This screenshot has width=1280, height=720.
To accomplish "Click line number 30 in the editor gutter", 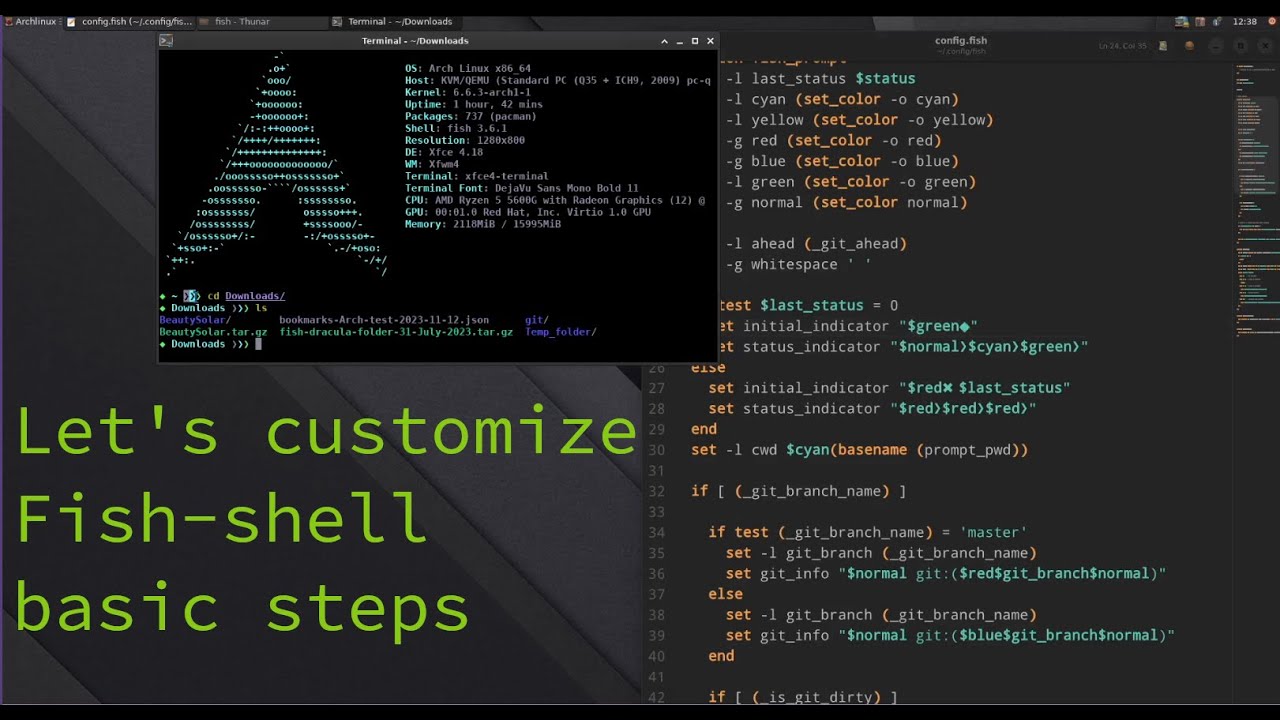I will (x=656, y=450).
